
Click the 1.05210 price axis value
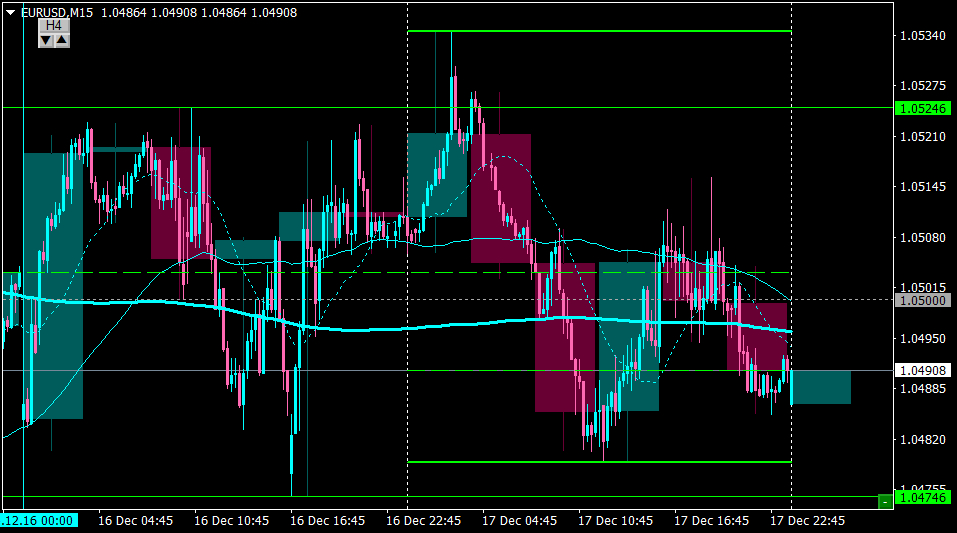[x=923, y=137]
